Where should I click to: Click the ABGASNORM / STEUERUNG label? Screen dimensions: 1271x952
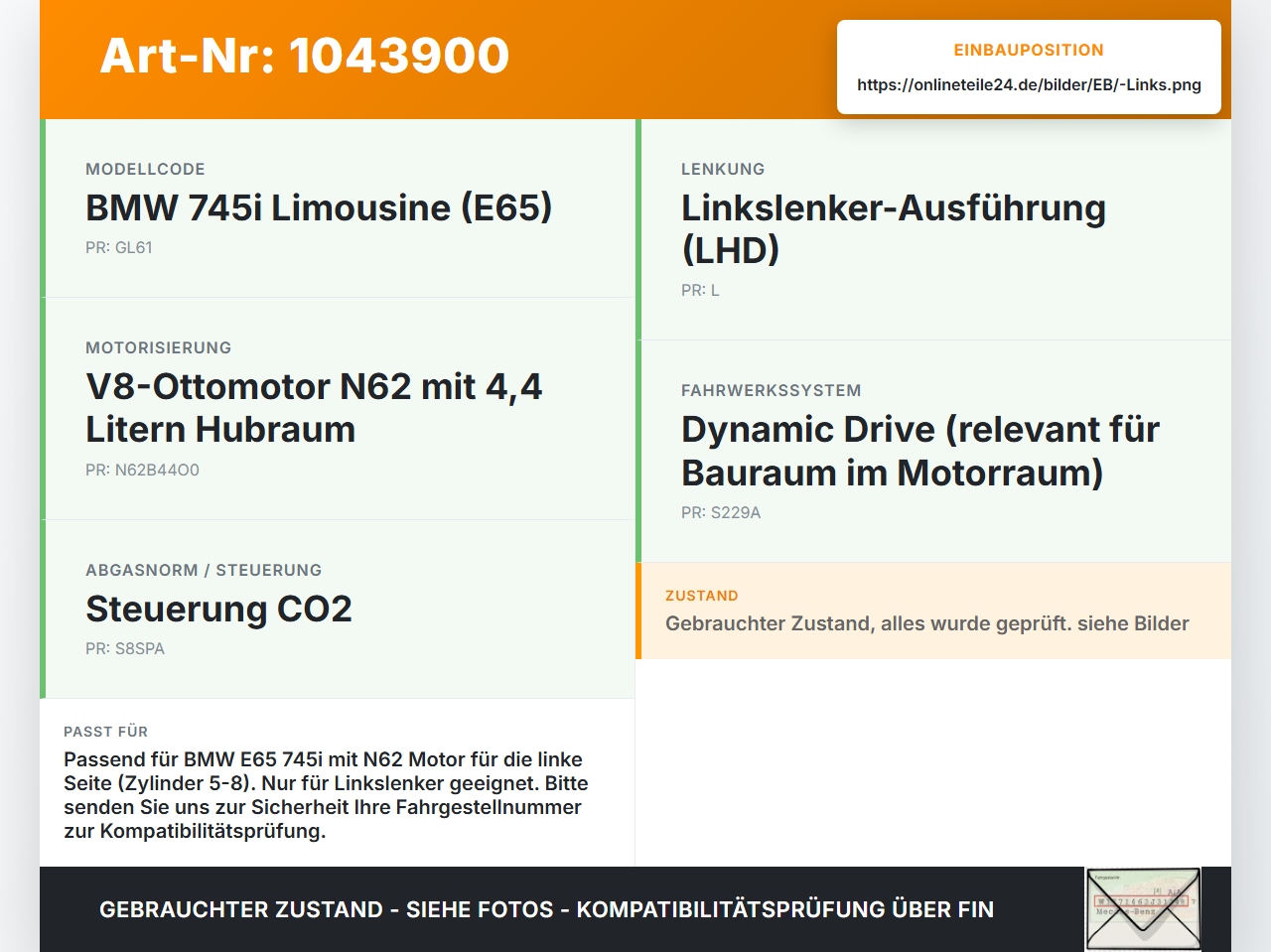(204, 571)
